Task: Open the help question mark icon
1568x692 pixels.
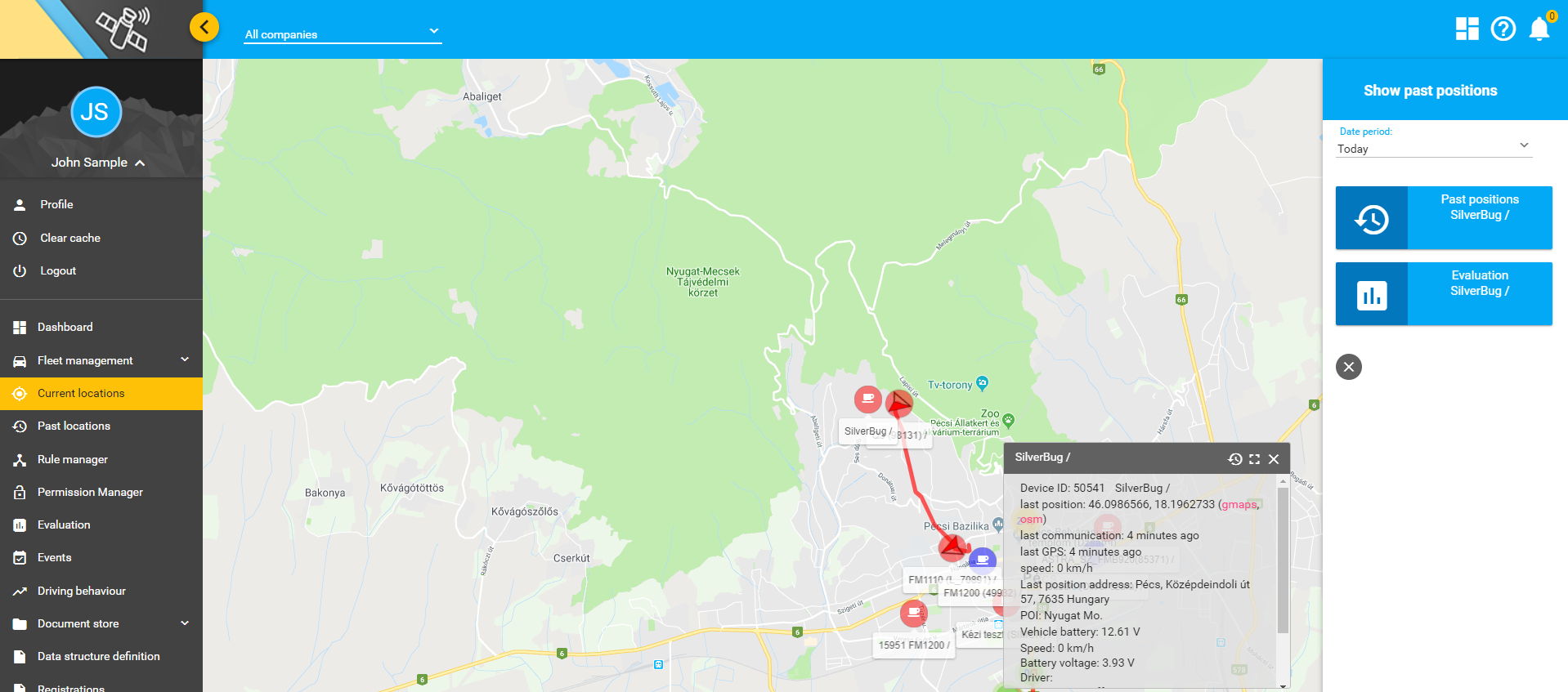Action: pyautogui.click(x=1503, y=29)
